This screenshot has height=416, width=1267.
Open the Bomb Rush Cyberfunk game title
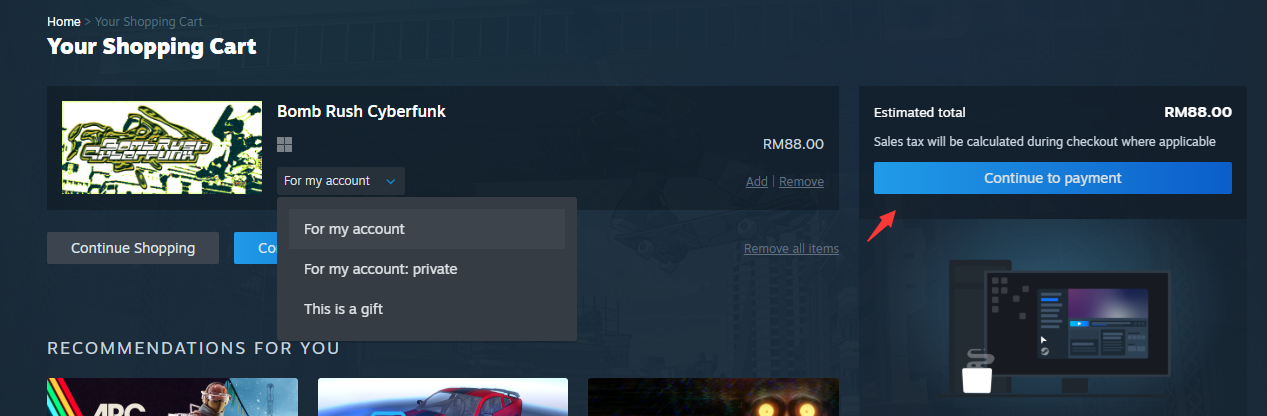(x=361, y=111)
